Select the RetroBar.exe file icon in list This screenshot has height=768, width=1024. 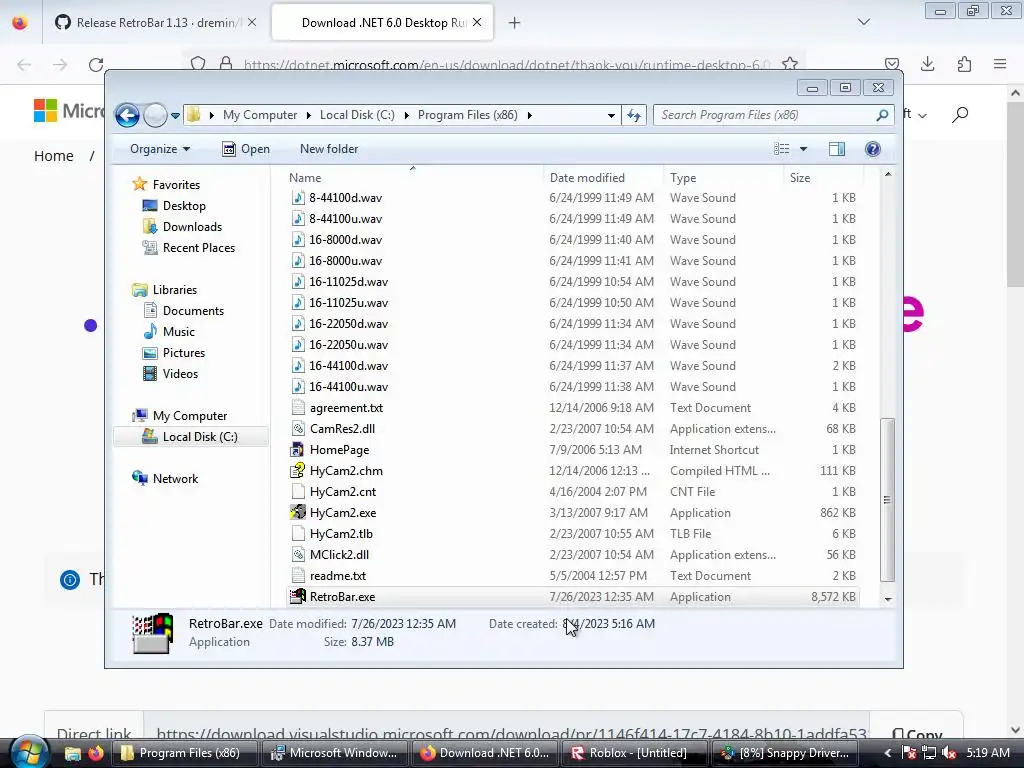point(298,596)
